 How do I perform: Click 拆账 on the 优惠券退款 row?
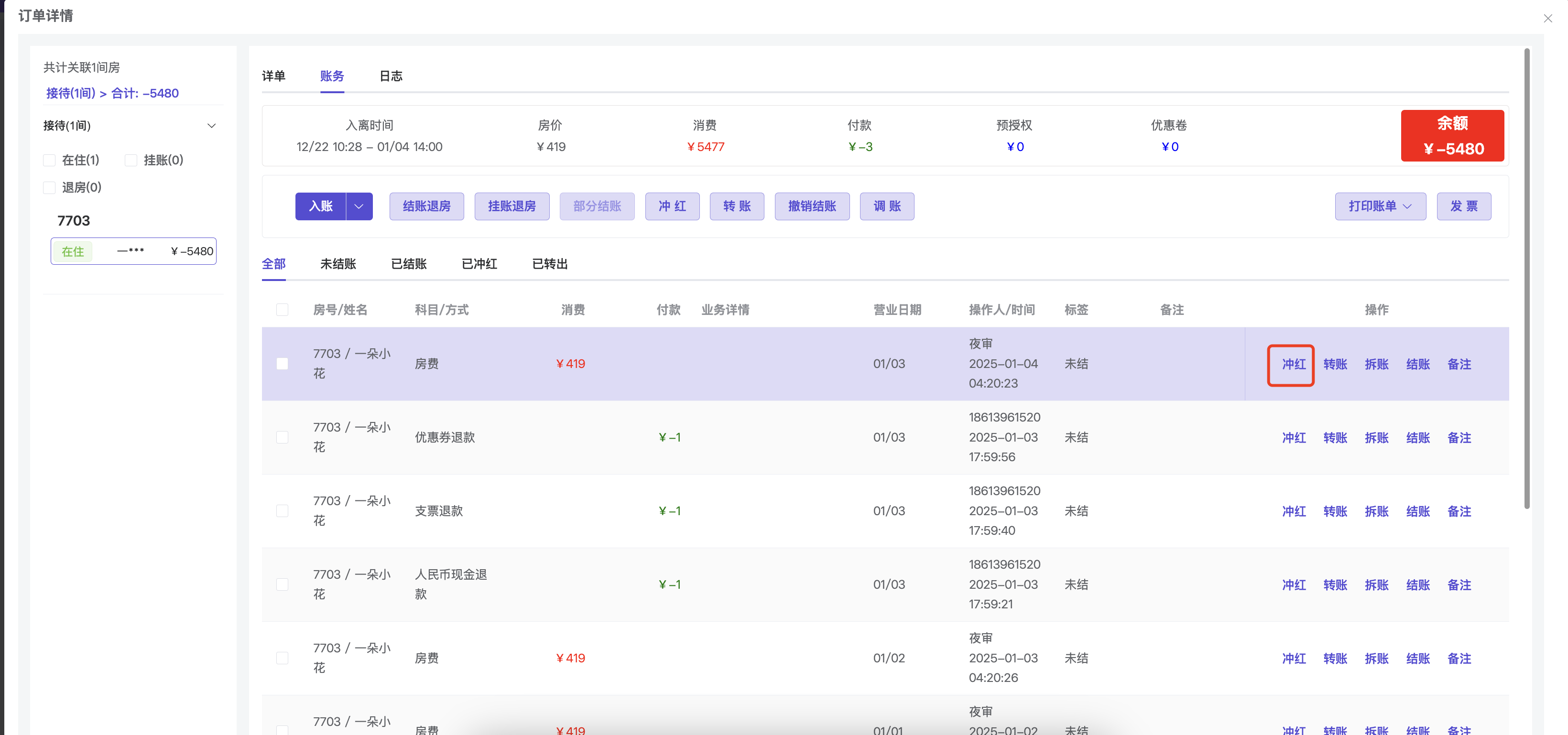pyautogui.click(x=1376, y=438)
